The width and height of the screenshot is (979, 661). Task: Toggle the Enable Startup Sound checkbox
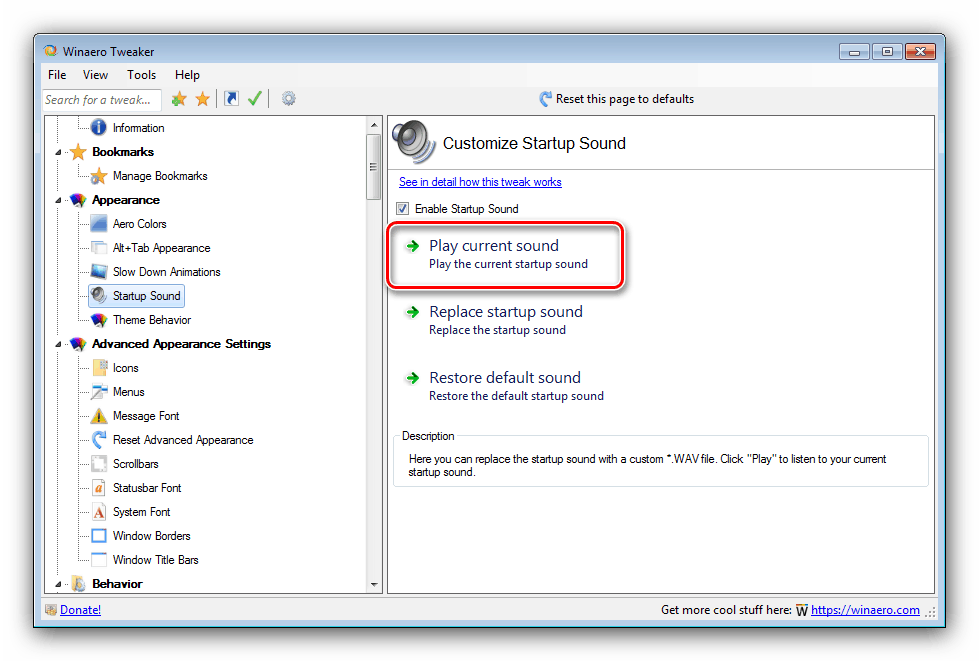[403, 208]
